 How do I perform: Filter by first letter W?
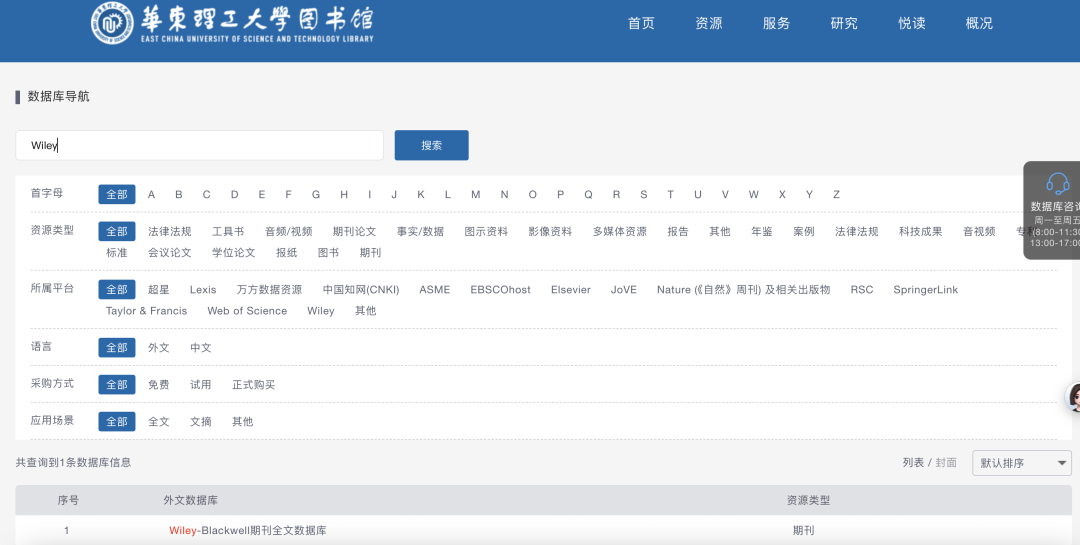pyautogui.click(x=753, y=195)
